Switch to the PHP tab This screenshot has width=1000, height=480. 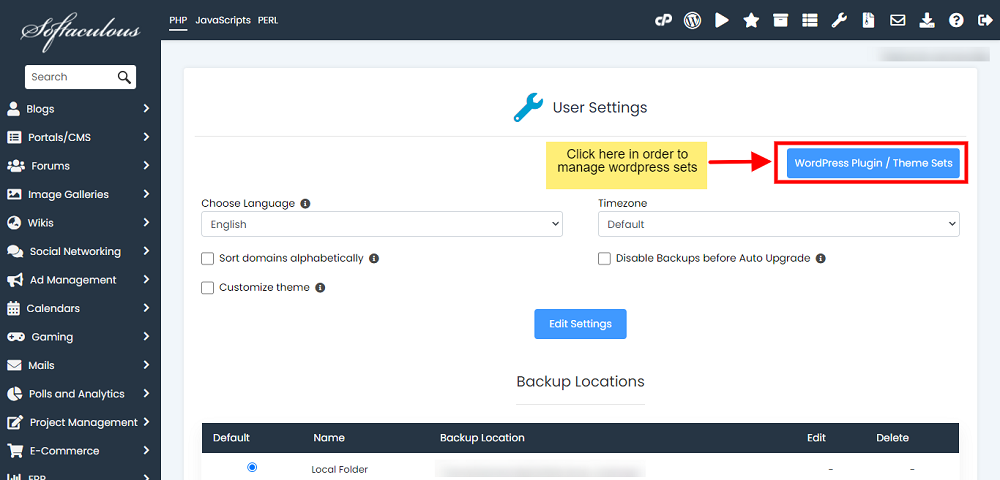pyautogui.click(x=178, y=20)
